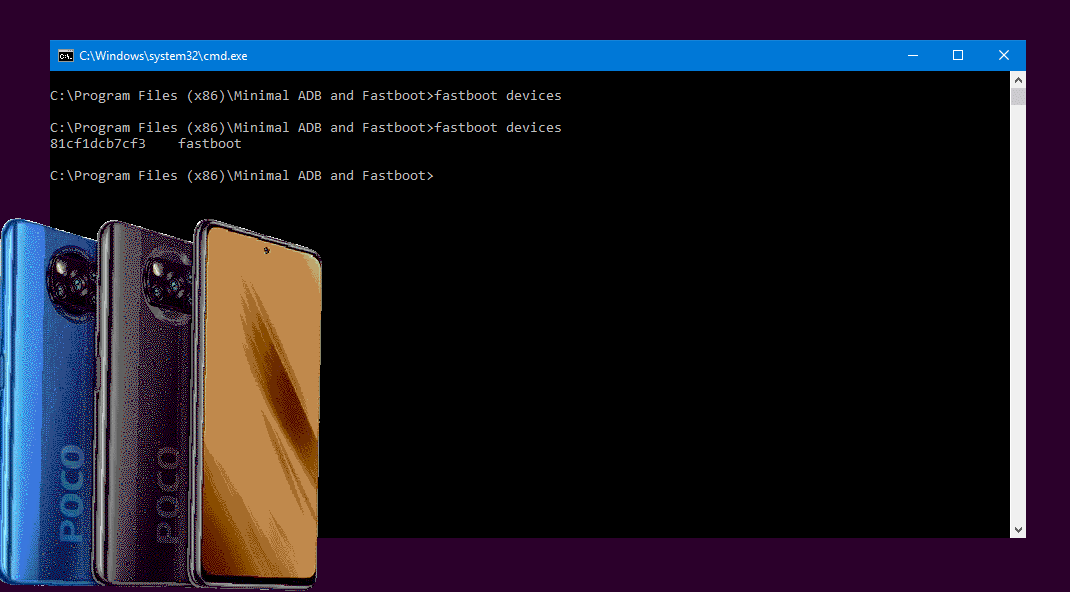Click the scrollbar up arrow

coord(1018,80)
